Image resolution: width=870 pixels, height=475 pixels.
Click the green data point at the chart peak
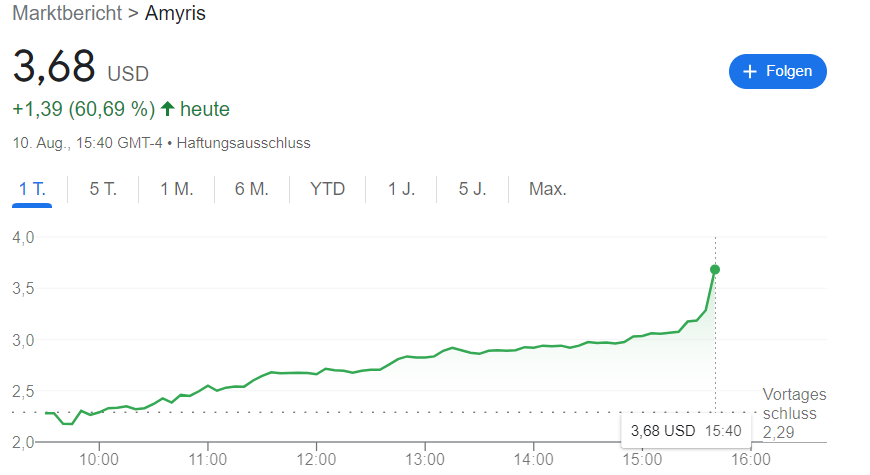pos(715,269)
